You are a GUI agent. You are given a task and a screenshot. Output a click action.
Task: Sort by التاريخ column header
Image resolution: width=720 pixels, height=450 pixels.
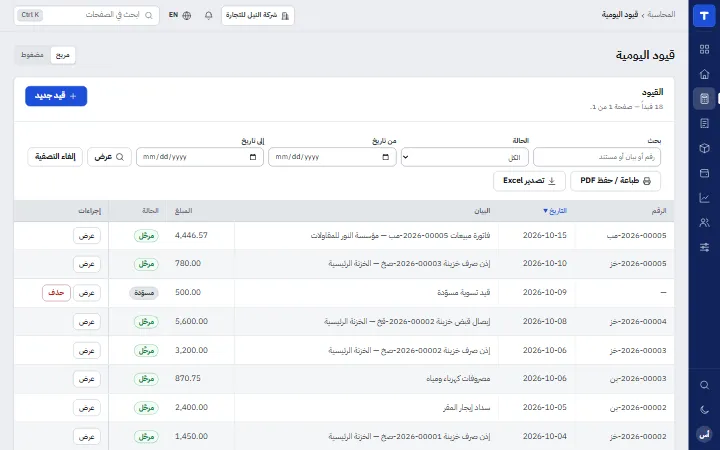(x=555, y=211)
